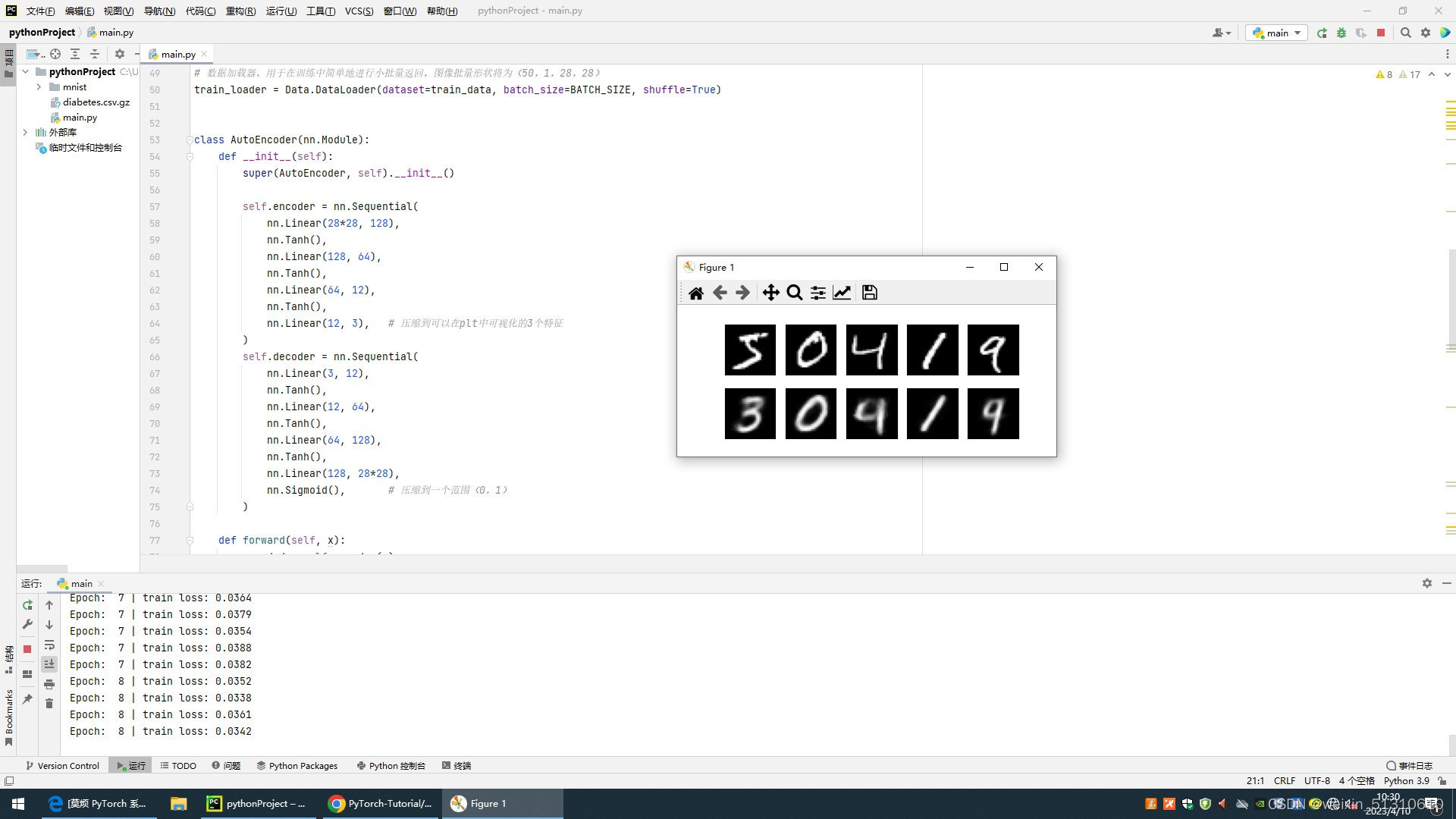Switch to the Python Packages tool tab
The image size is (1456, 819).
click(x=297, y=766)
